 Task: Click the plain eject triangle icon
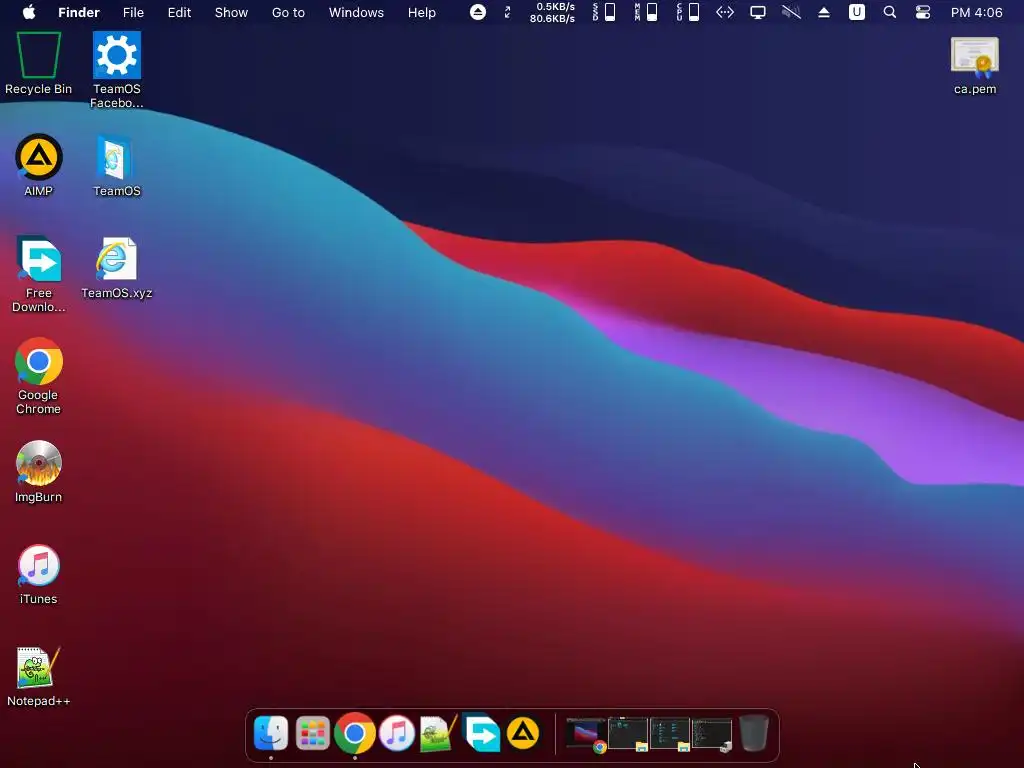coord(824,12)
